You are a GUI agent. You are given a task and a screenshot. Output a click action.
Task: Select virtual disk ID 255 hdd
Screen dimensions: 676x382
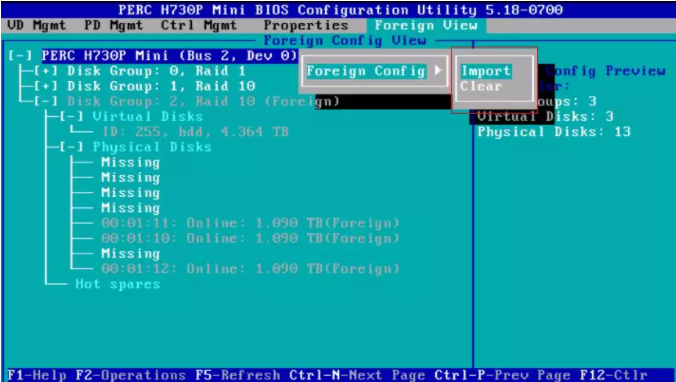(x=195, y=132)
